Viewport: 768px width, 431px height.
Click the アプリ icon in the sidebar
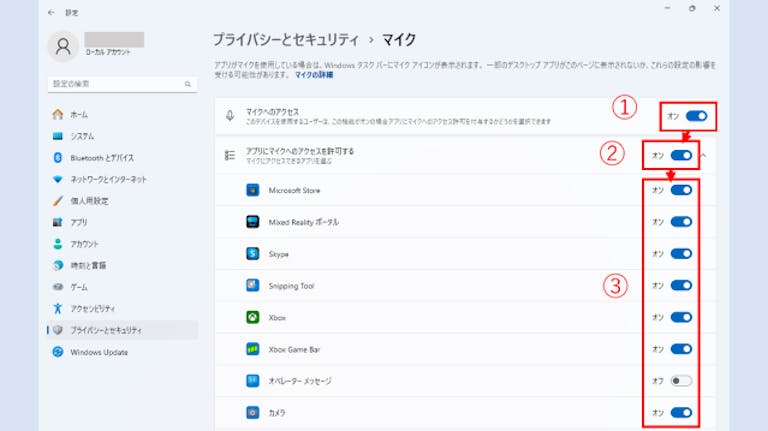(x=58, y=222)
